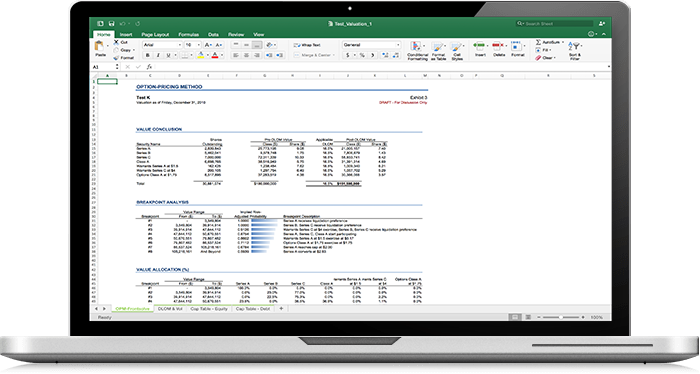Open the View ribbon tab
The width and height of the screenshot is (700, 374).
click(x=259, y=34)
